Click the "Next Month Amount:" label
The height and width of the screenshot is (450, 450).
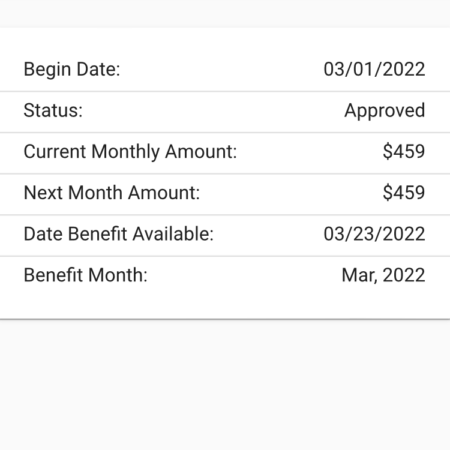[x=112, y=193]
